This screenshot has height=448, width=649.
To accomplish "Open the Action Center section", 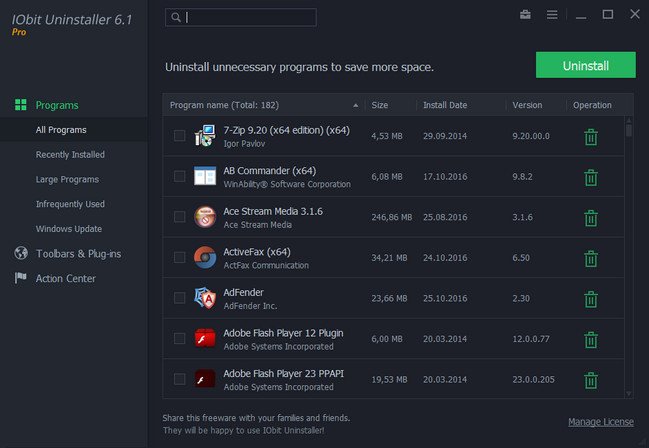I will [65, 278].
